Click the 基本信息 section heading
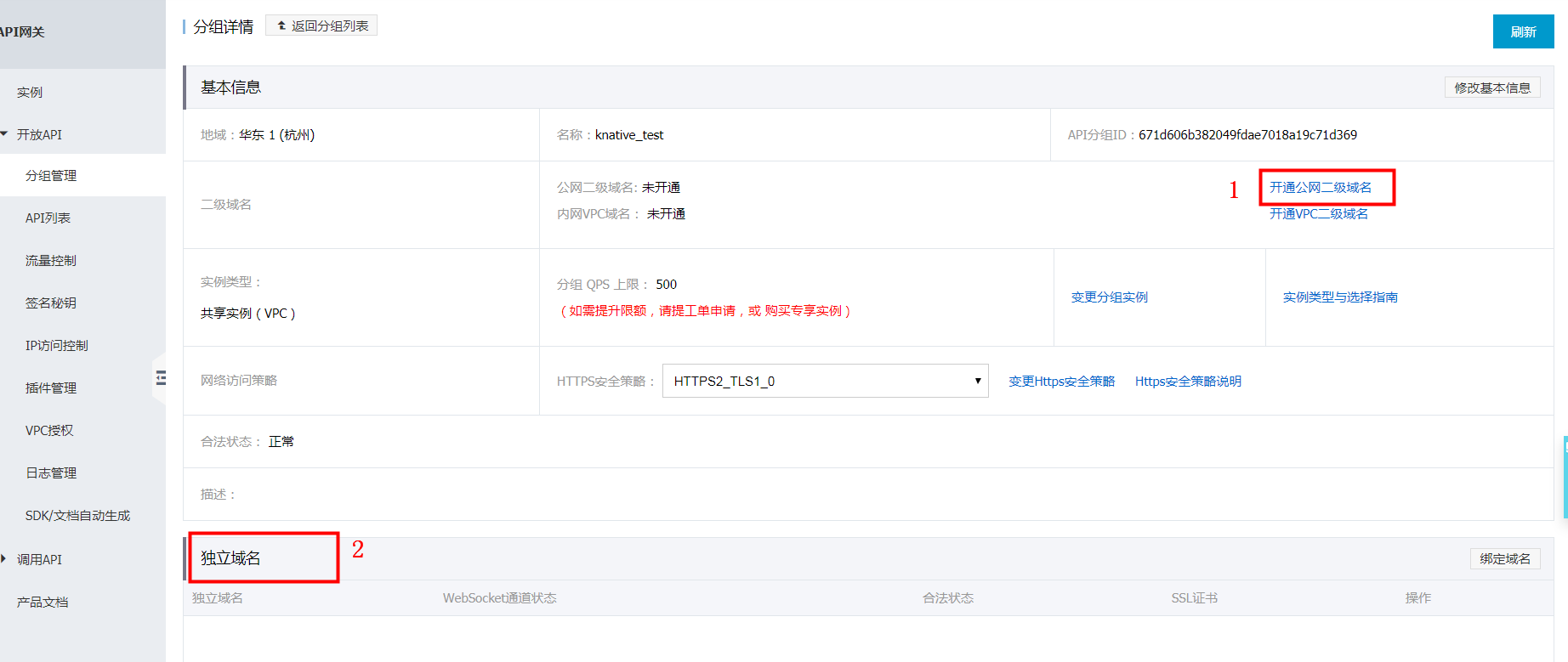The width and height of the screenshot is (1568, 662). point(230,87)
